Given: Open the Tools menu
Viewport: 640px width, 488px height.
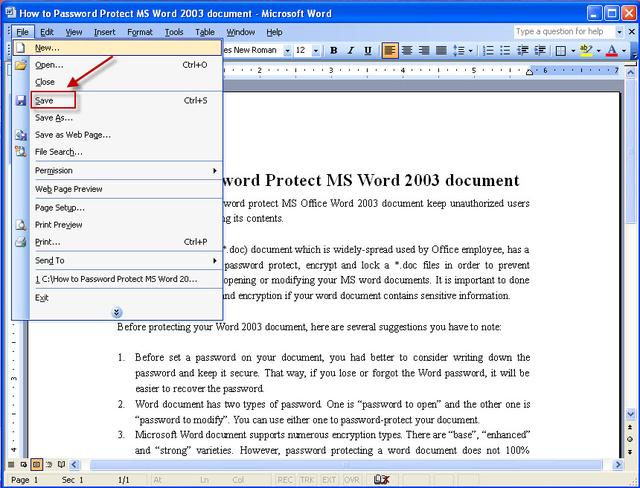Looking at the screenshot, I should tap(174, 32).
